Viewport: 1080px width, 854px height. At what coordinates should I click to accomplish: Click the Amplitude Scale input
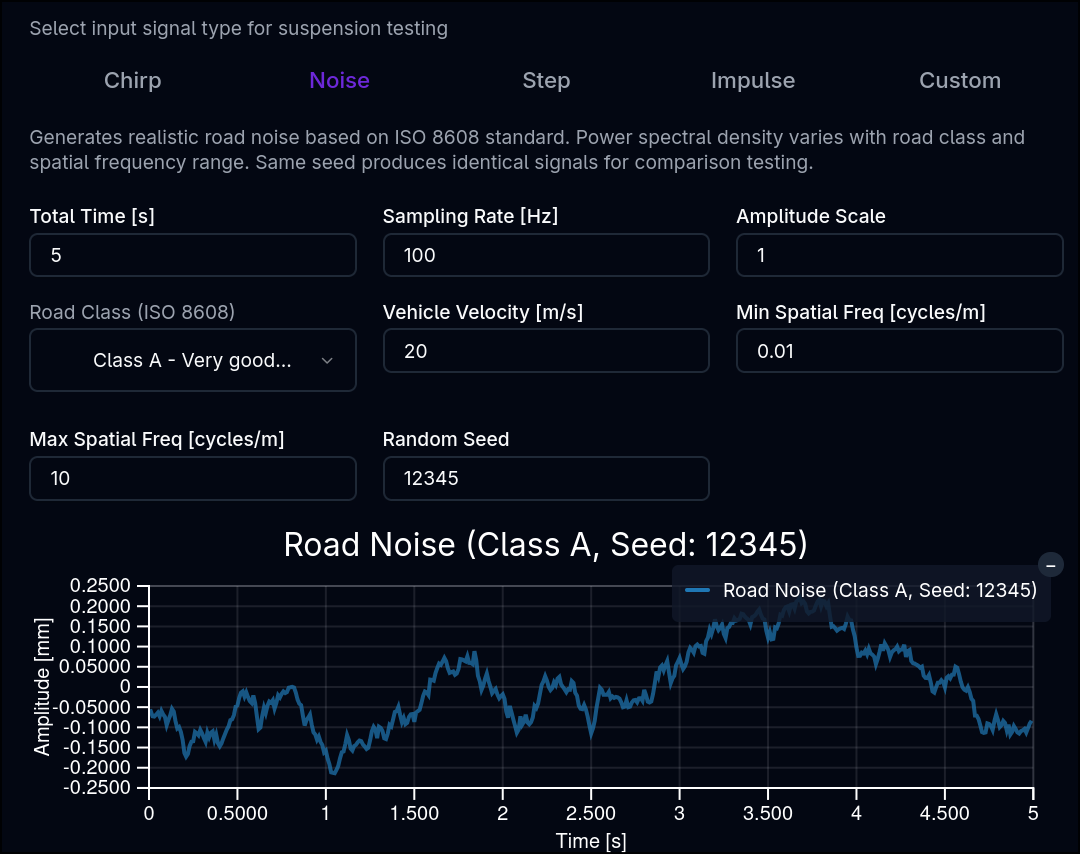900,255
